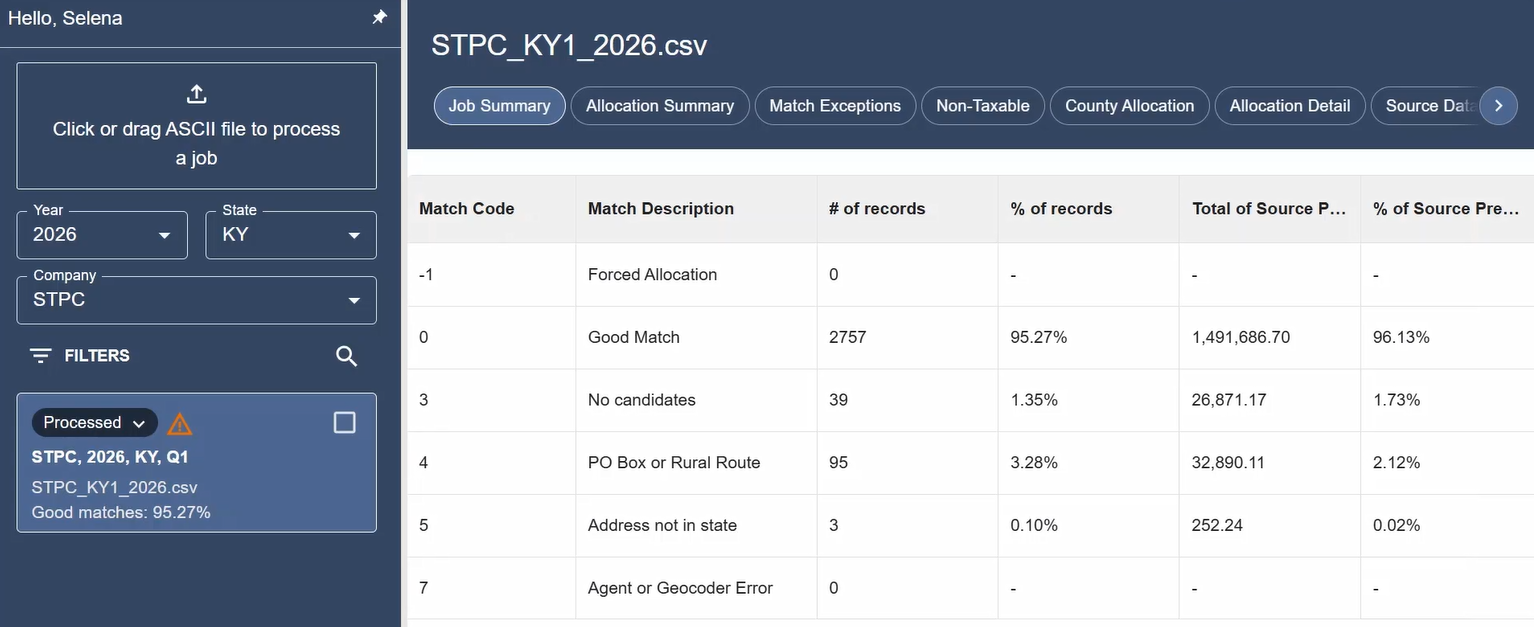Expand the Year 2026 dropdown
The image size is (1534, 627).
tap(102, 235)
